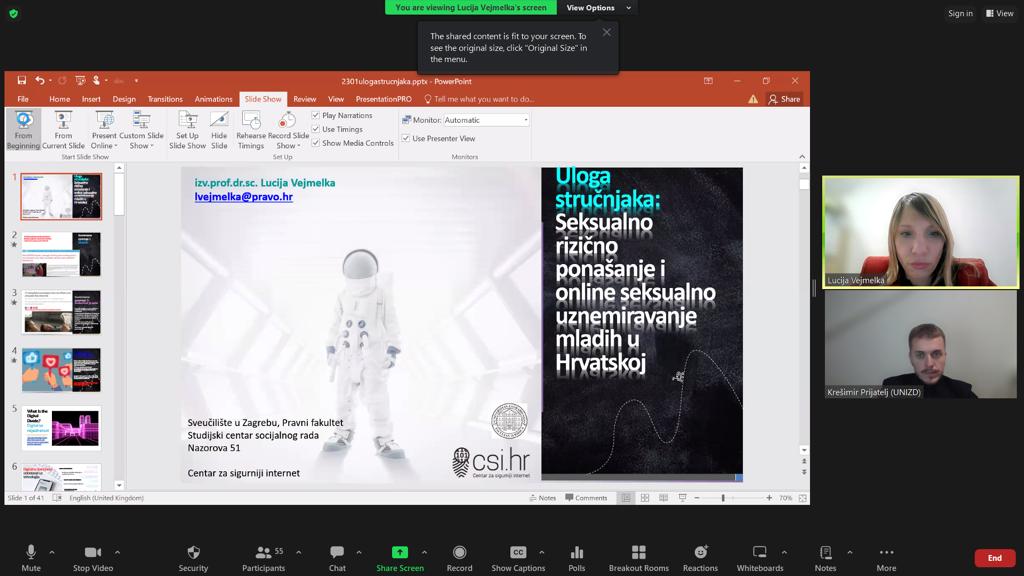Uncheck the Use Timings checkbox
Screen dimensions: 1024x576
pos(316,129)
